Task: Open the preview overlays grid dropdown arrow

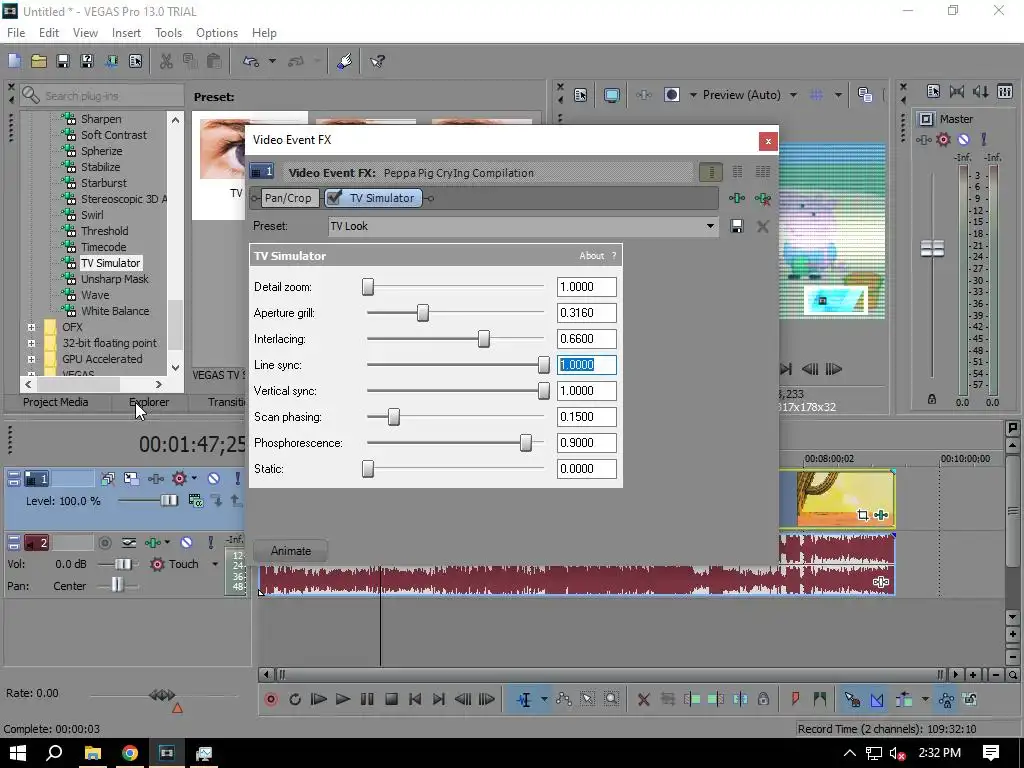Action: point(838,95)
